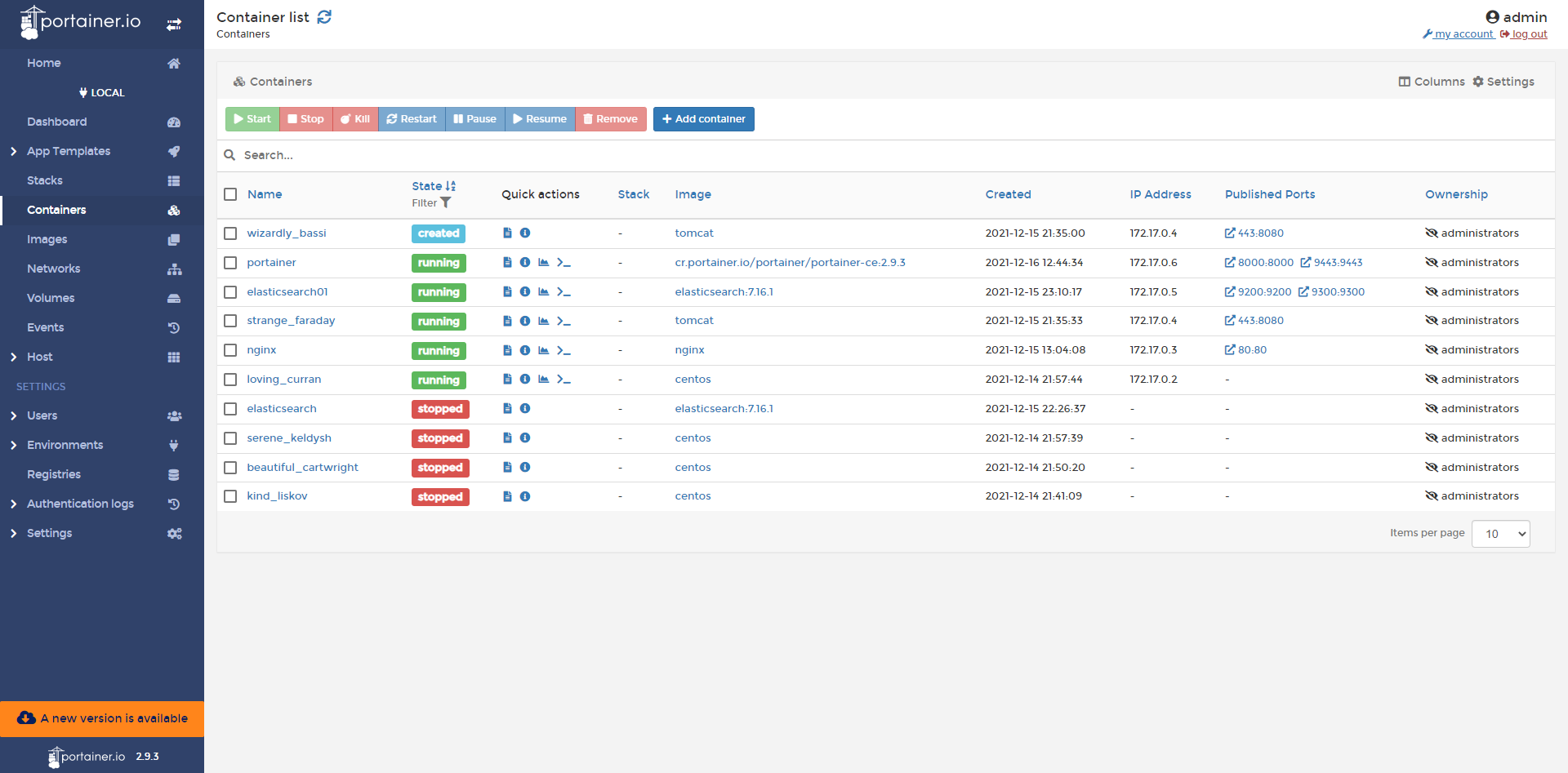Viewport: 1568px width, 773px height.
Task: Expand App Templates in sidebar
Action: click(x=14, y=151)
